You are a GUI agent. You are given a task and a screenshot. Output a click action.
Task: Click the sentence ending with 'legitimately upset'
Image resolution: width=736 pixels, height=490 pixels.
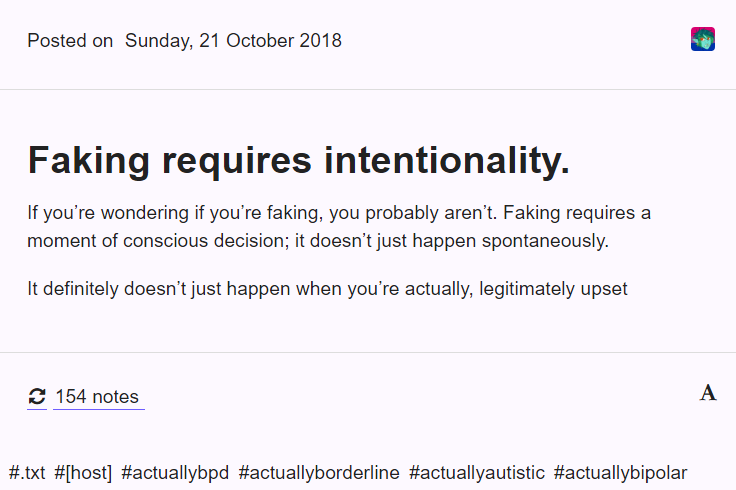327,289
